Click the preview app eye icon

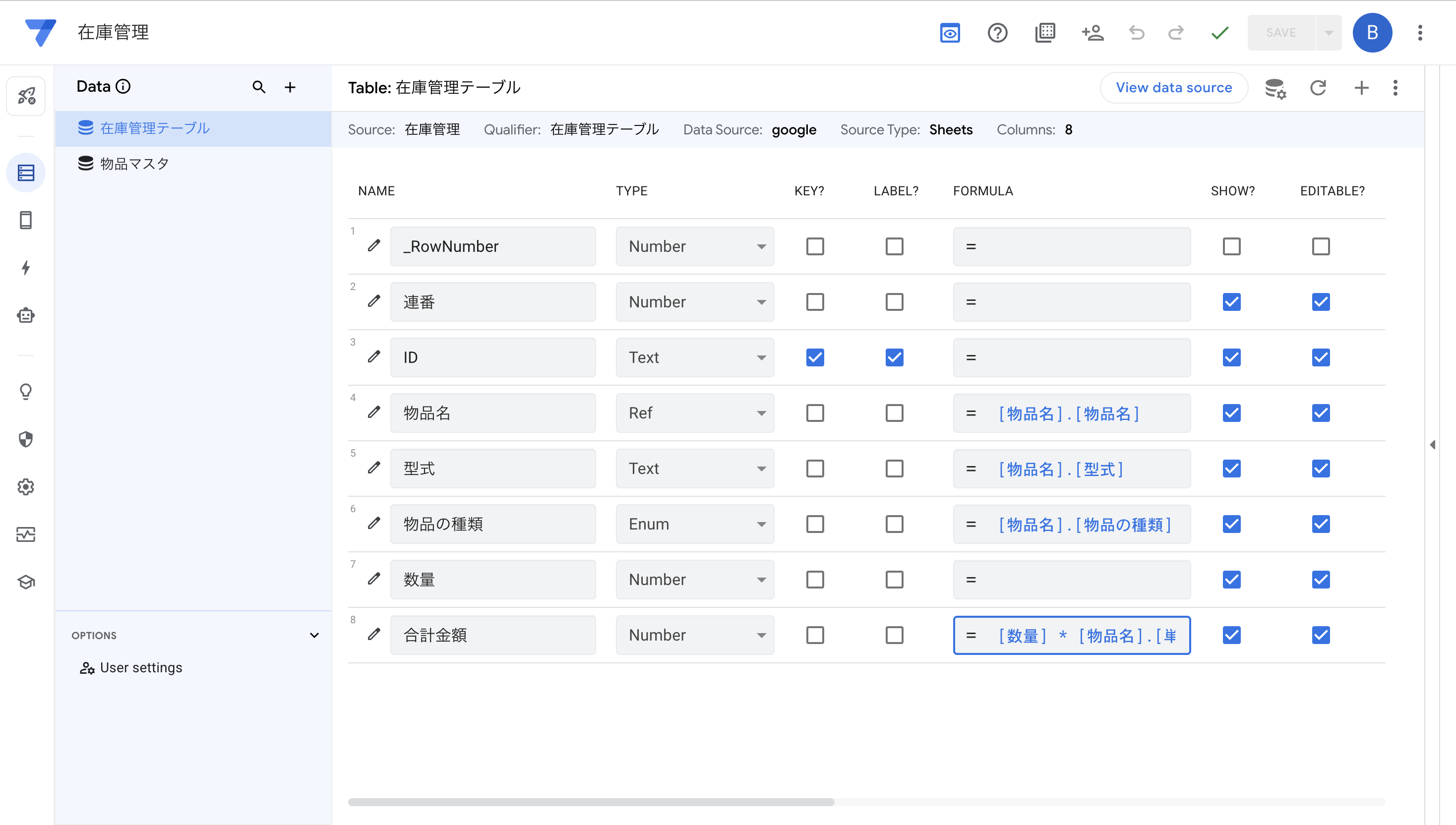[x=949, y=33]
